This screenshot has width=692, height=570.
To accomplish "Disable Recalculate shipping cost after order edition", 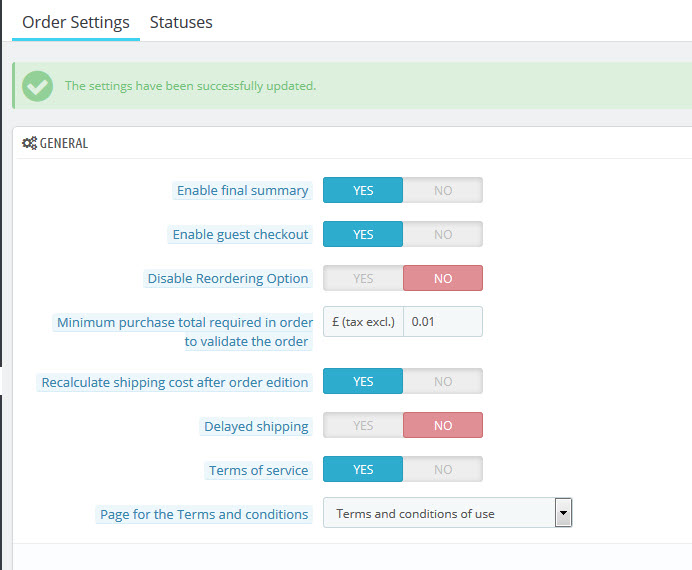I will tap(442, 381).
